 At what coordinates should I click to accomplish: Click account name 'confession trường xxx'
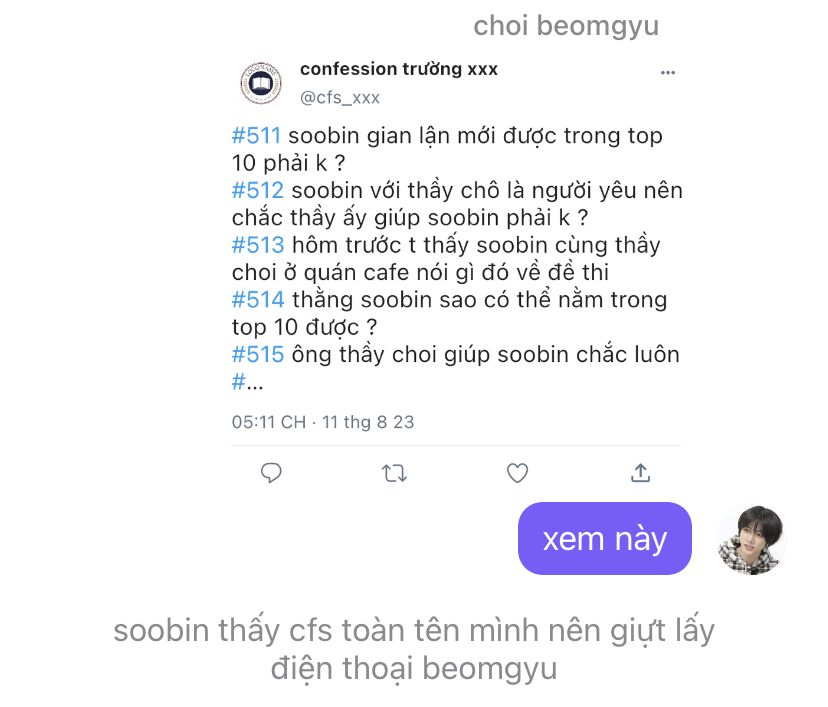point(399,69)
